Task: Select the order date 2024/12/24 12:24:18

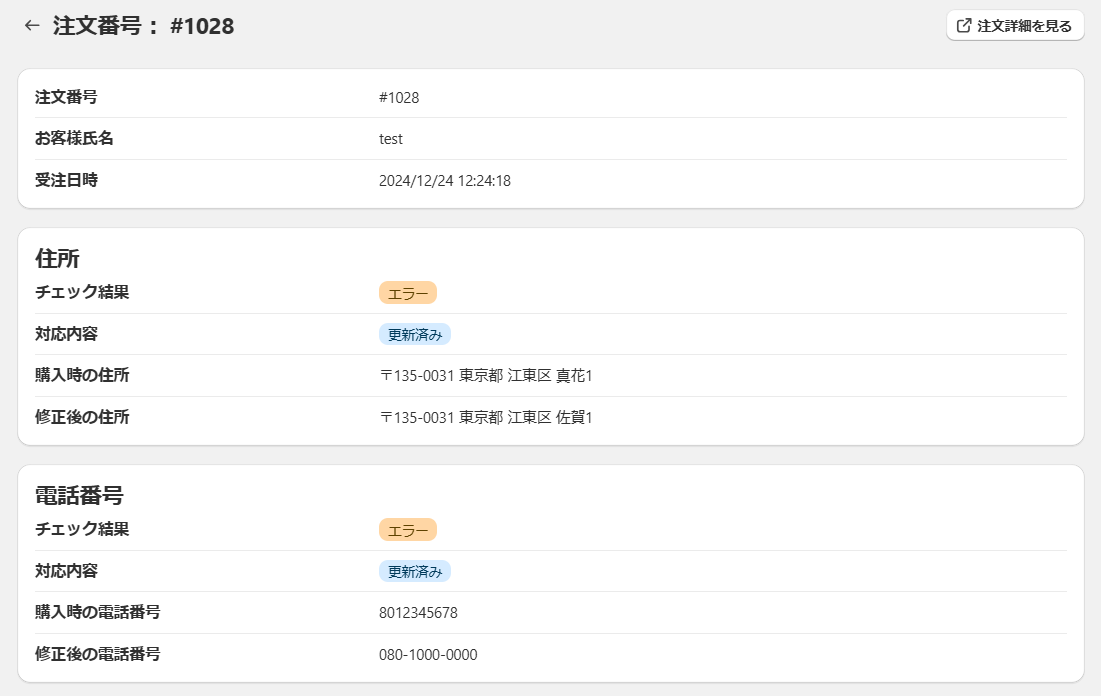Action: 445,181
